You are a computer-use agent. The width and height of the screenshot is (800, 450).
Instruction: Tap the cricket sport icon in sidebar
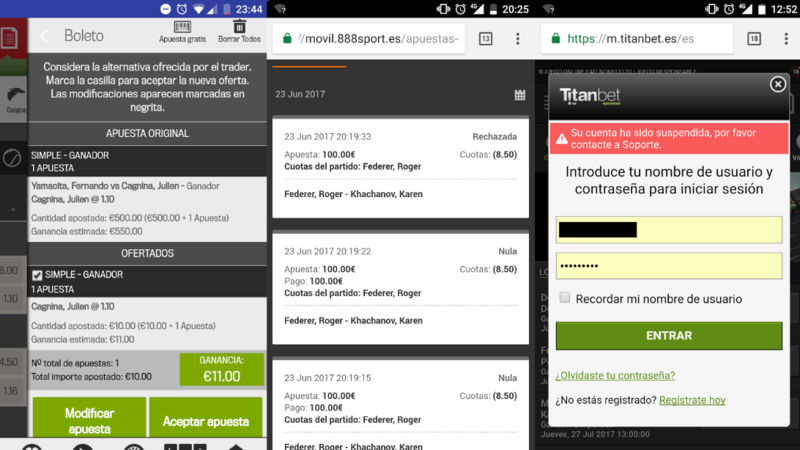click(x=12, y=158)
